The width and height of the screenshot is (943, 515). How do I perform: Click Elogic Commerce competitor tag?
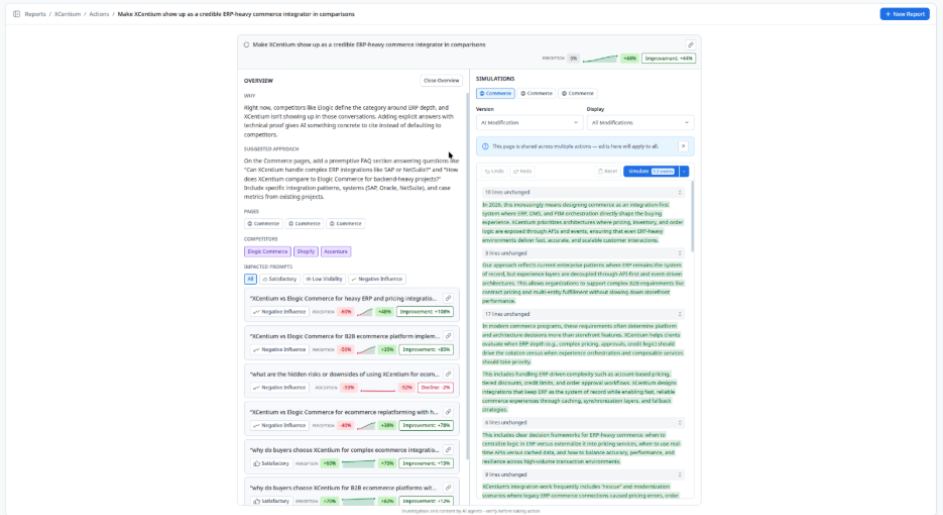(x=268, y=251)
